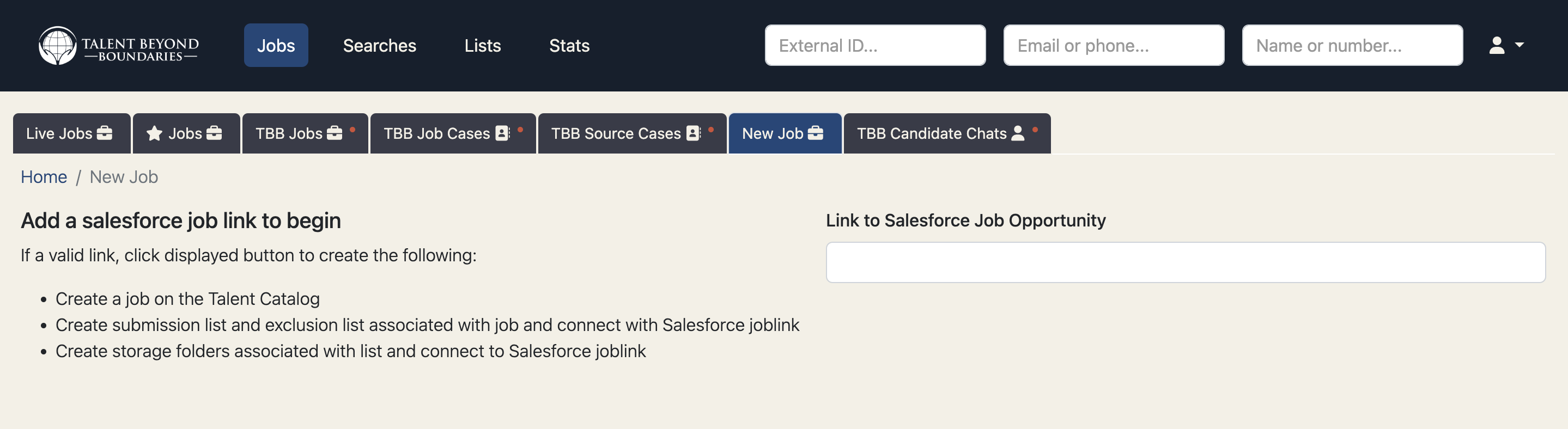
Task: Switch to the TBB Job Cases tab
Action: click(453, 133)
